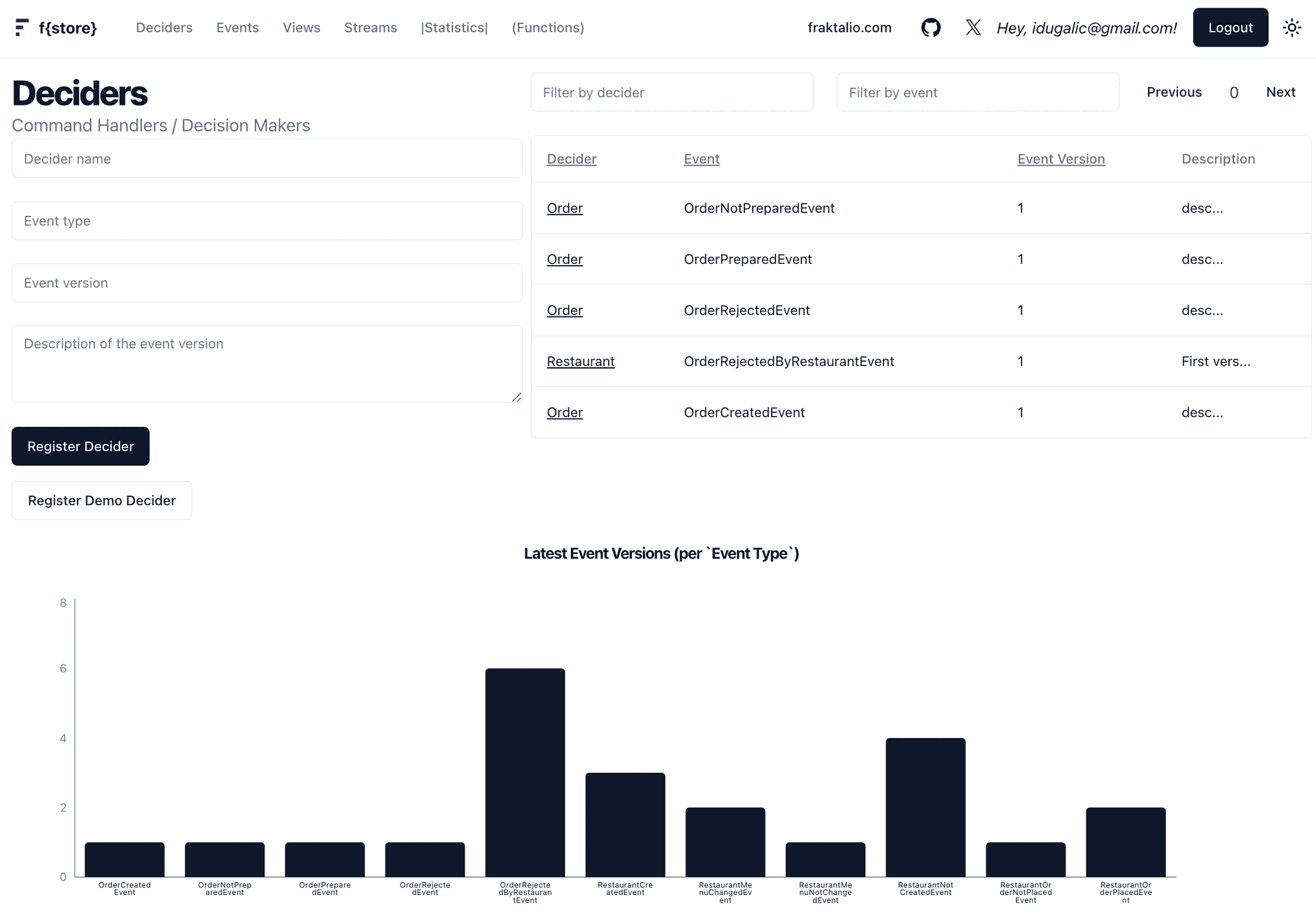Open the Order link in OrderCreatedEvent row
1316x912 pixels.
pos(564,412)
